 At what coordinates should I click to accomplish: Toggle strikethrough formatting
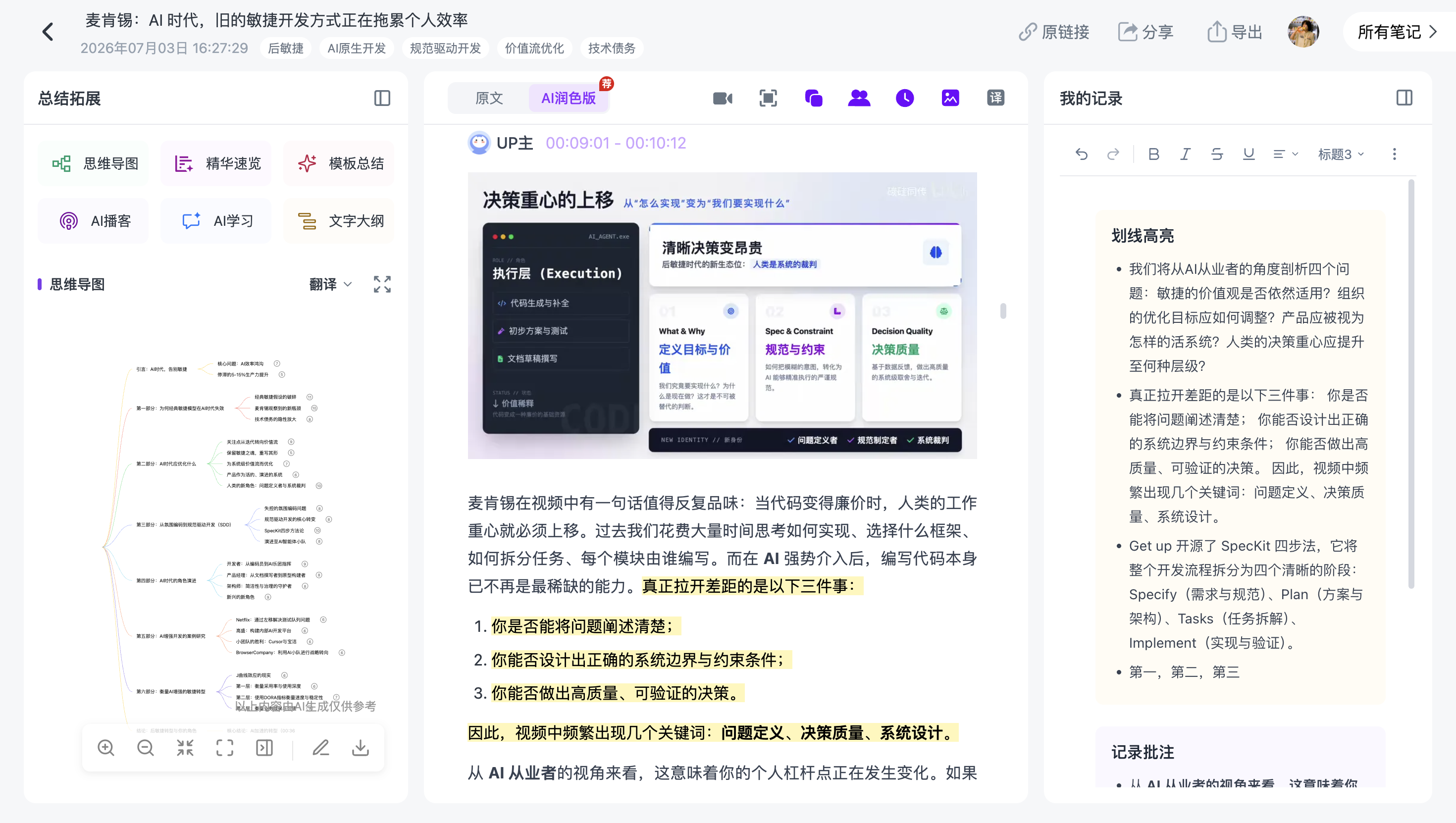tap(1217, 154)
